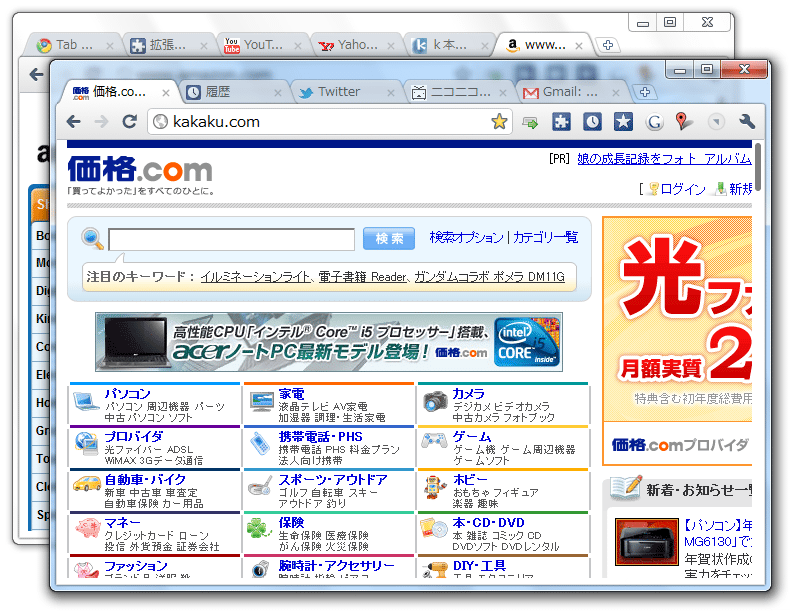
Task: Click green arrow extension icon in toolbar
Action: point(530,122)
